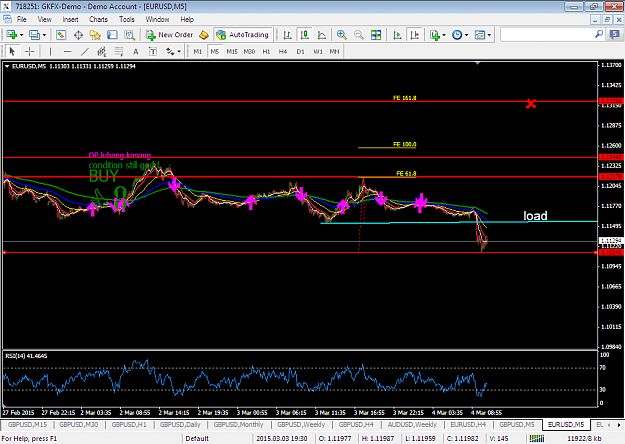Expand the Periods dropdown arrow
Screen dimensions: 625x444
click(x=466, y=35)
